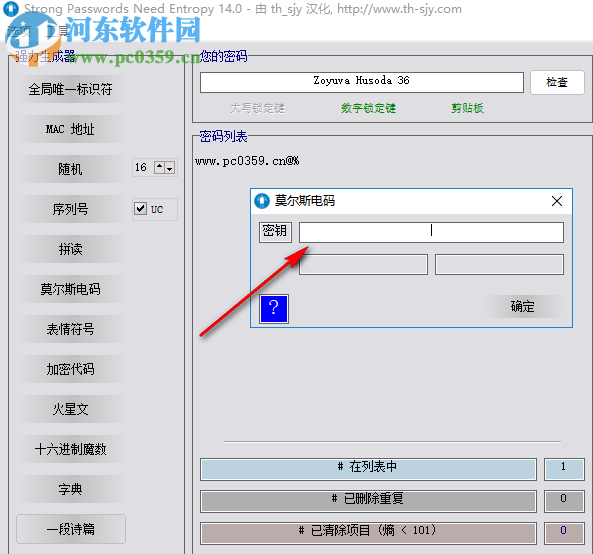Click the app icon in the title bar
Image resolution: width=593 pixels, height=554 pixels.
11,9
